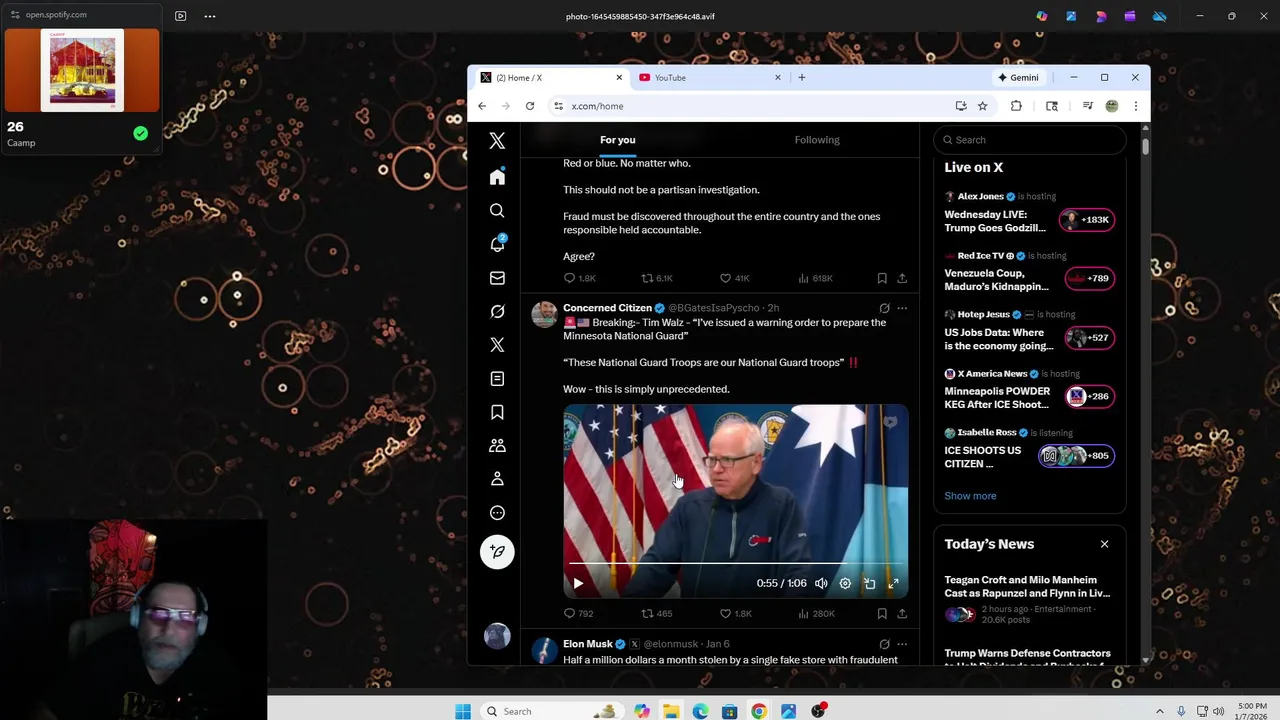Play the Tim Walz video

pyautogui.click(x=578, y=583)
